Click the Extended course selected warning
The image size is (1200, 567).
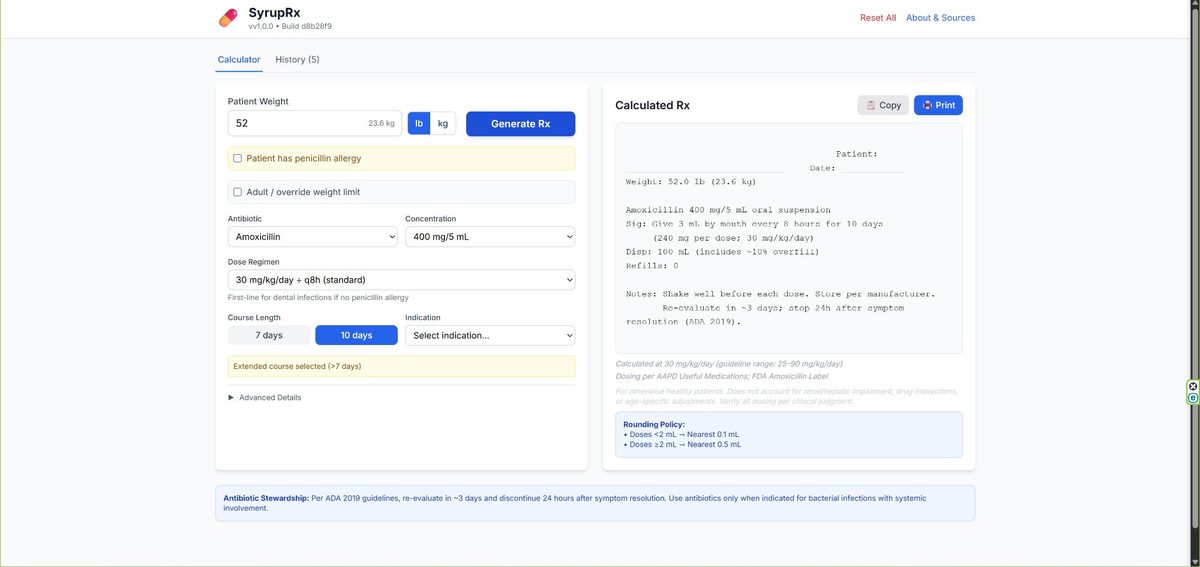[x=401, y=366]
